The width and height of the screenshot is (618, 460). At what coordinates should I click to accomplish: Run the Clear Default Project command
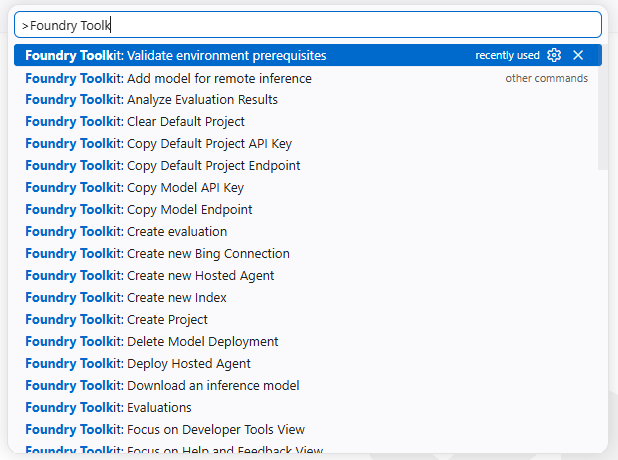click(x=306, y=121)
